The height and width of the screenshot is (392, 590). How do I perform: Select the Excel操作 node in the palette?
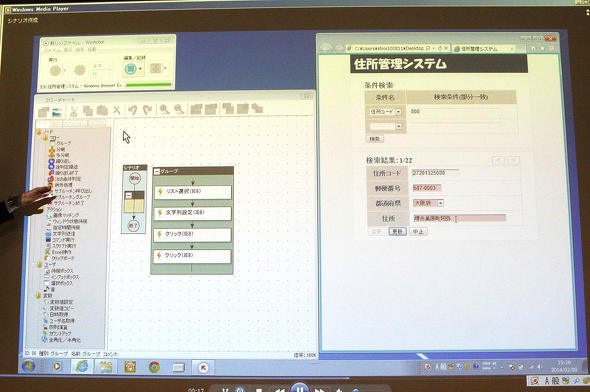(58, 252)
